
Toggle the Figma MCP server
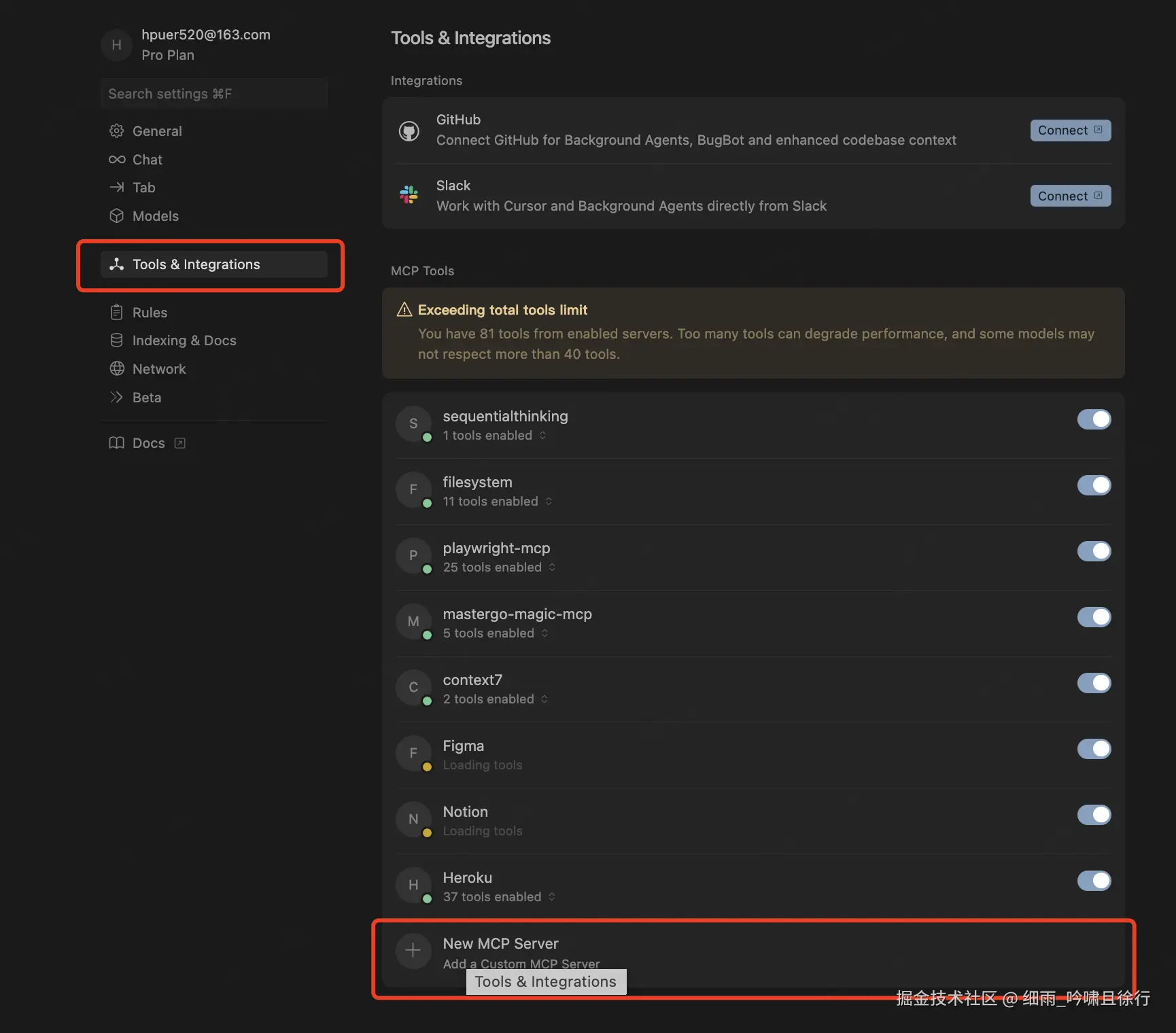point(1094,749)
